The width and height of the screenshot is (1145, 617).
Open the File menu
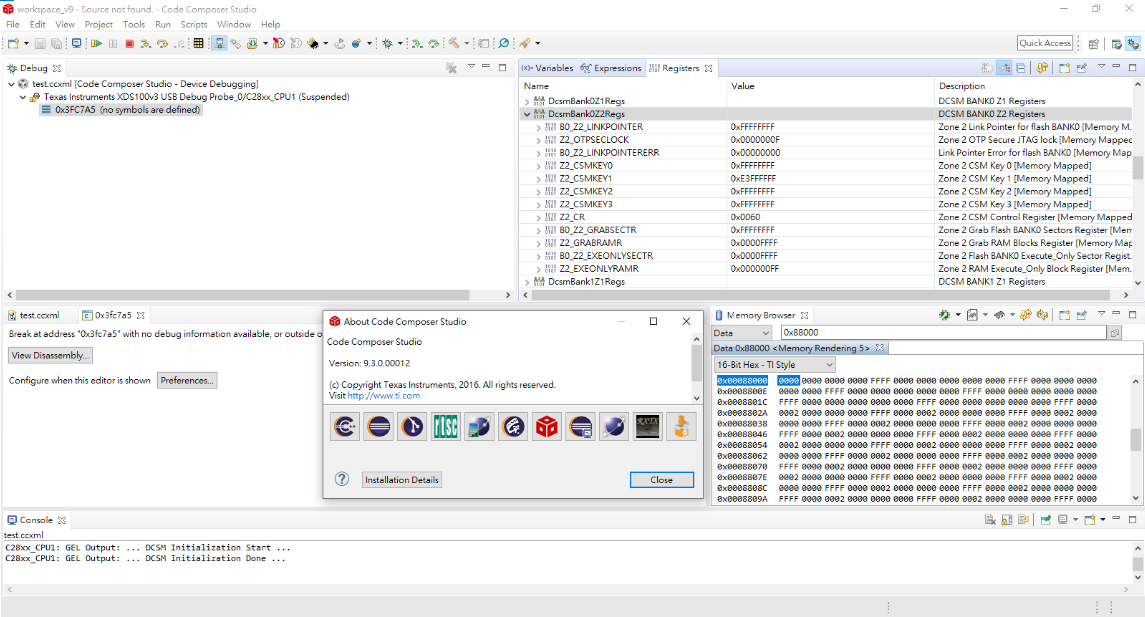click(x=13, y=24)
